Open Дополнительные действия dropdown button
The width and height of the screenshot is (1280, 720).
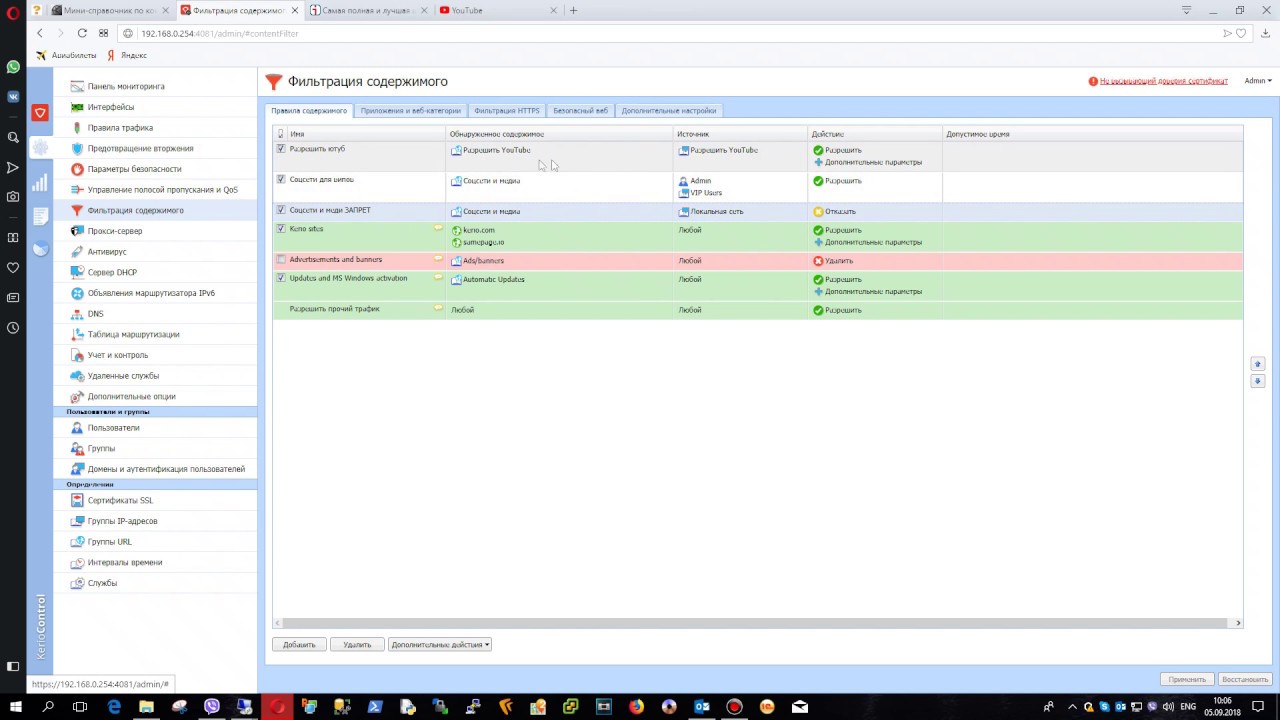(x=440, y=645)
